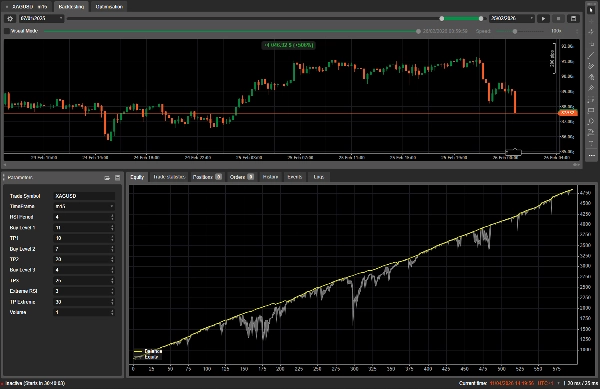The width and height of the screenshot is (600, 389).
Task: Click the save icon in Parameters header
Action: (x=117, y=177)
